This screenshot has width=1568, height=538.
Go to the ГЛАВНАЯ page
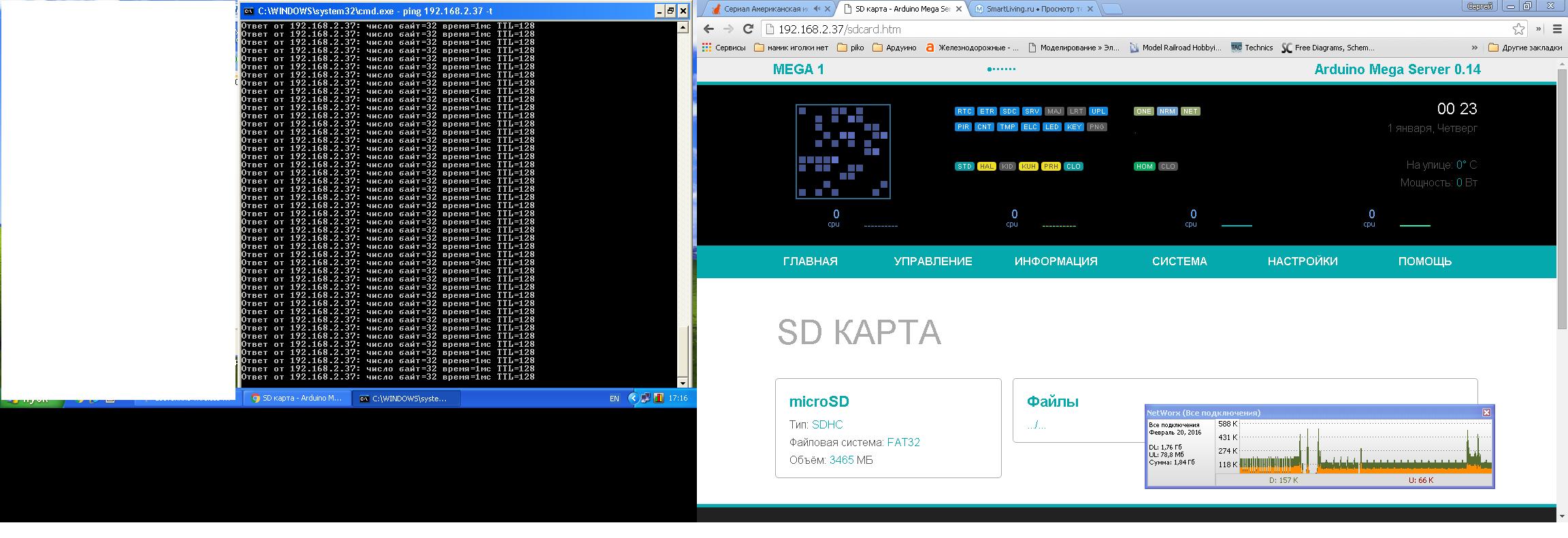coord(810,261)
